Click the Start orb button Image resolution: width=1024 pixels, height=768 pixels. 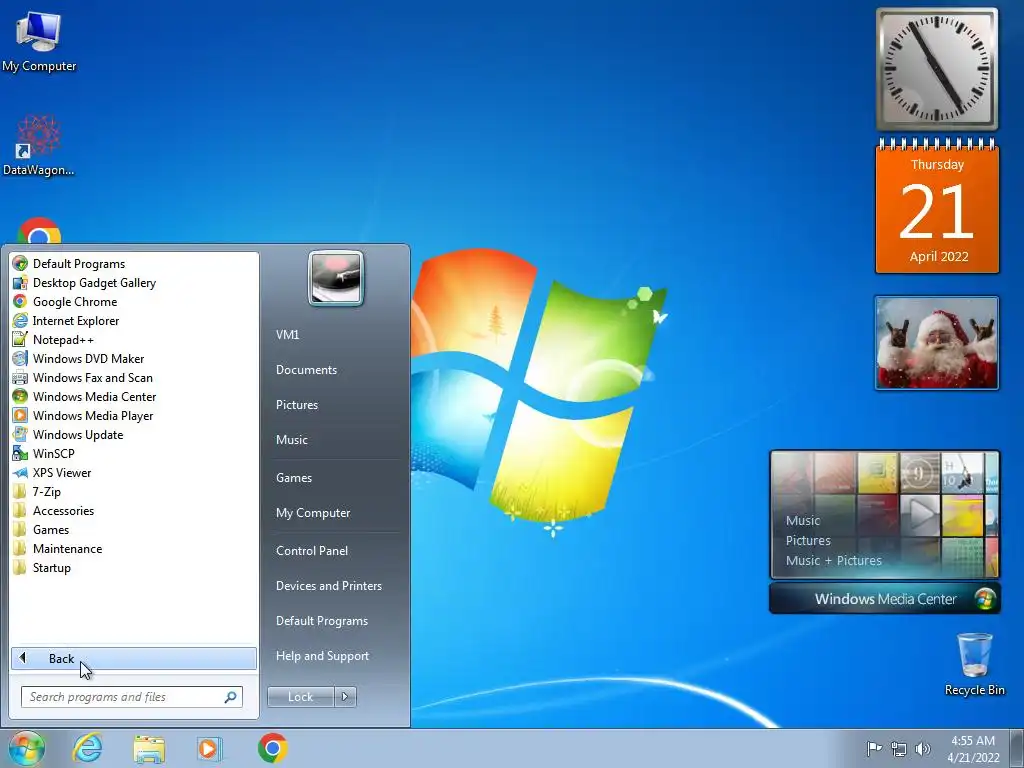tap(27, 748)
